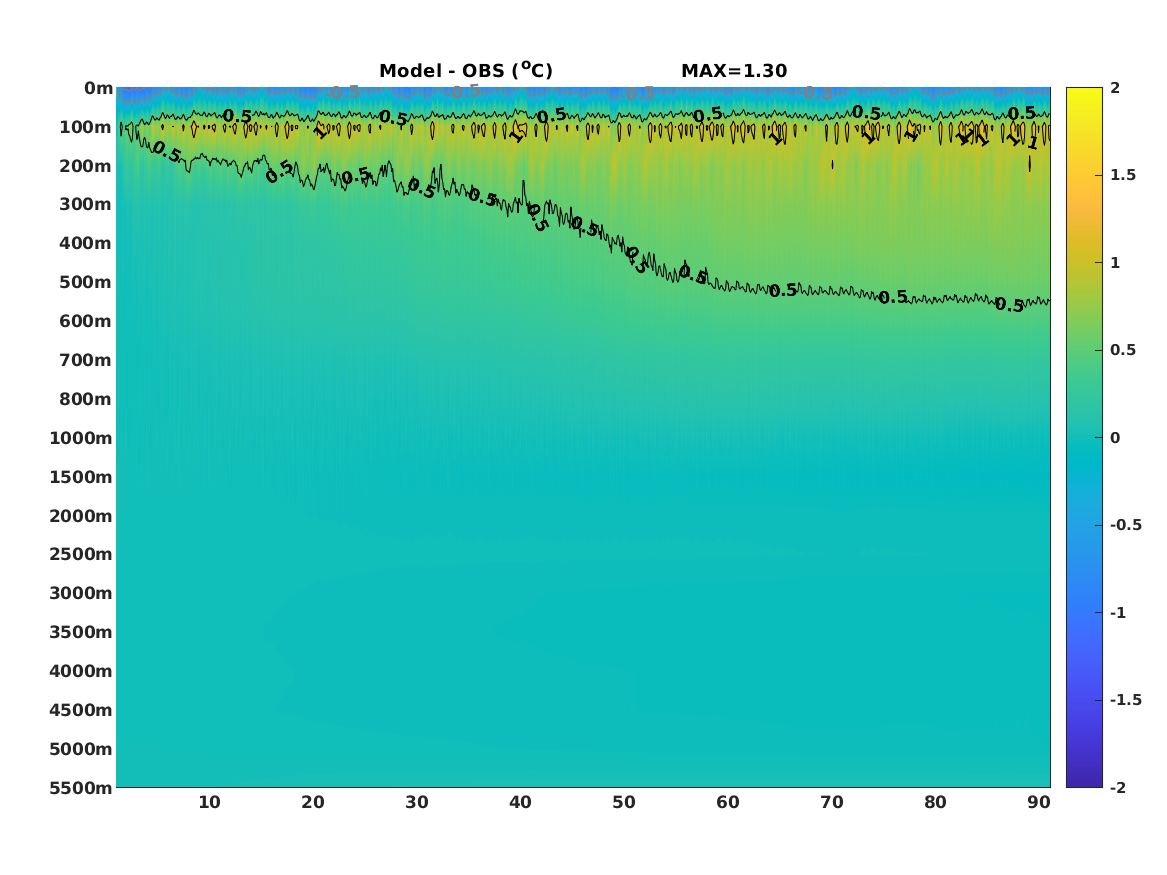
Task: Select the "100m" depth axis label
Action: tap(86, 127)
